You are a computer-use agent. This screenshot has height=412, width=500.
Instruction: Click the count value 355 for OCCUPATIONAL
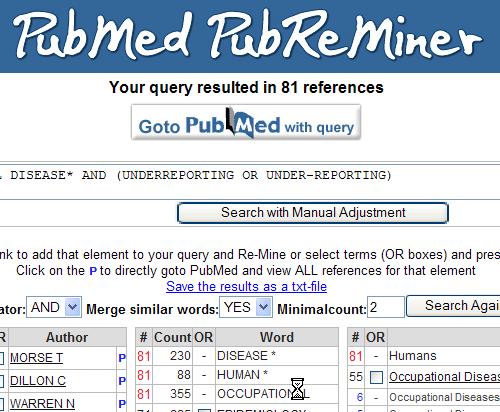pyautogui.click(x=180, y=394)
